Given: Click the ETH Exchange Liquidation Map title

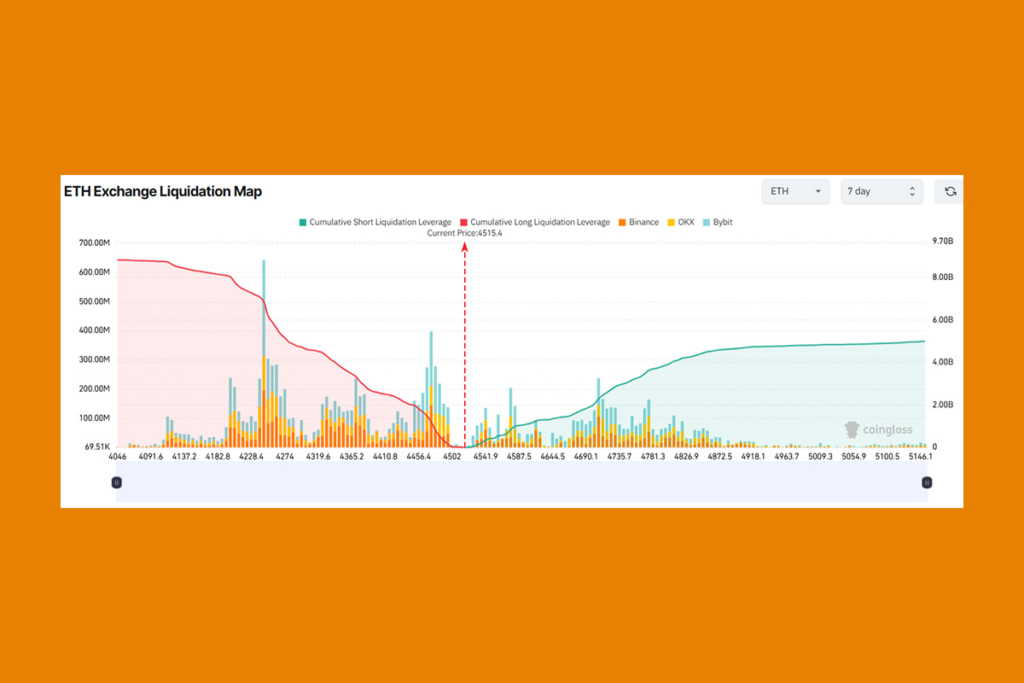Looking at the screenshot, I should (x=162, y=191).
